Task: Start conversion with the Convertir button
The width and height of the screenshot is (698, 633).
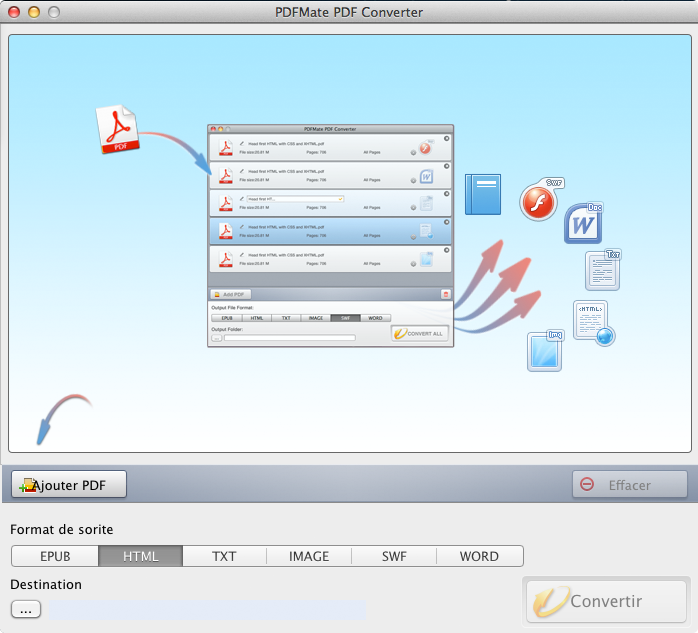Action: point(606,601)
